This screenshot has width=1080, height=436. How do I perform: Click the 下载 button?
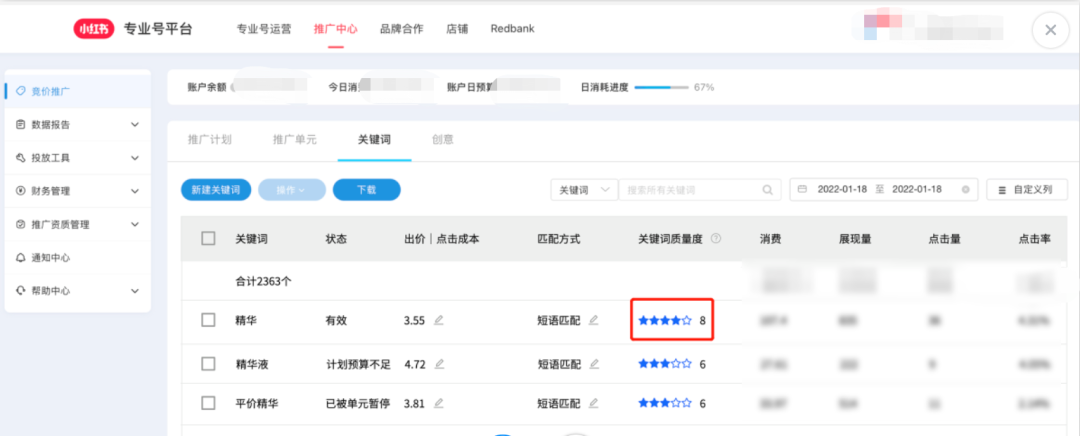pos(366,190)
